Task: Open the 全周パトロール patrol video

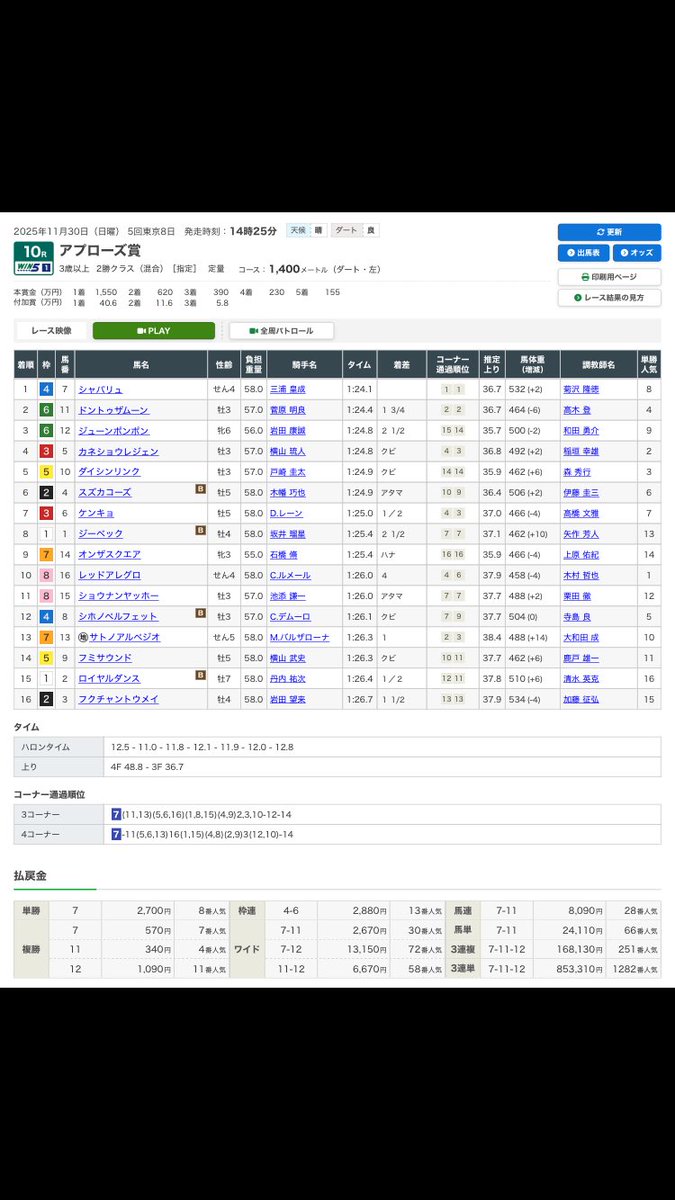Action: click(x=281, y=331)
